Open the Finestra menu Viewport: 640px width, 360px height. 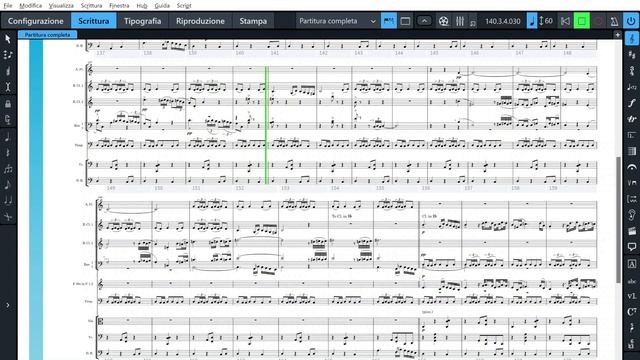coord(119,6)
